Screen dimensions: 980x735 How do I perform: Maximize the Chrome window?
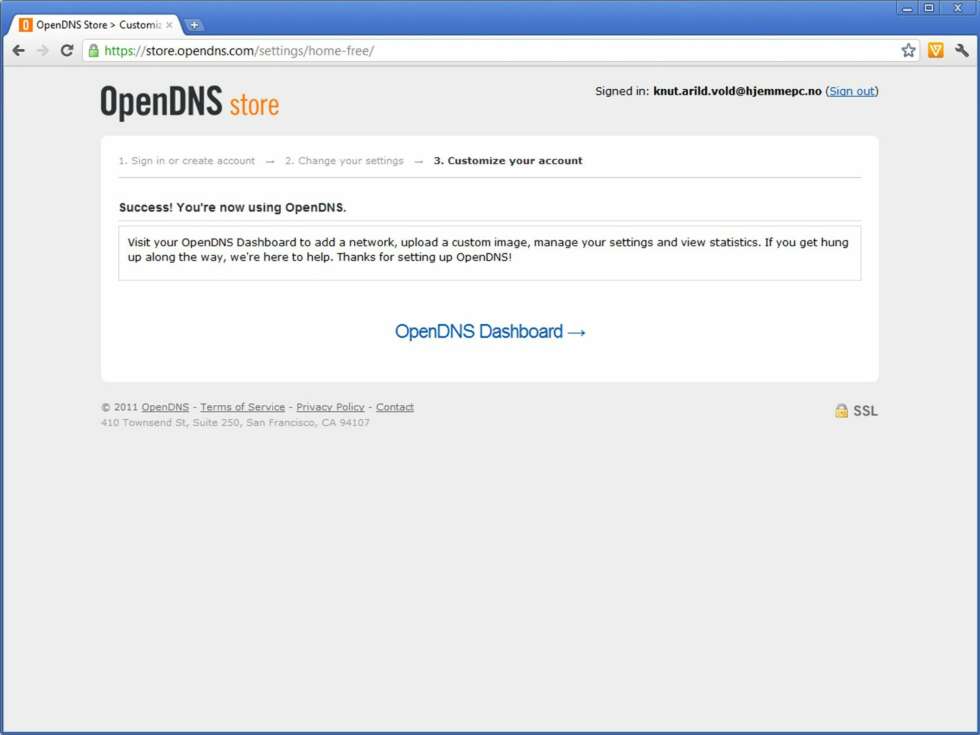coord(929,8)
